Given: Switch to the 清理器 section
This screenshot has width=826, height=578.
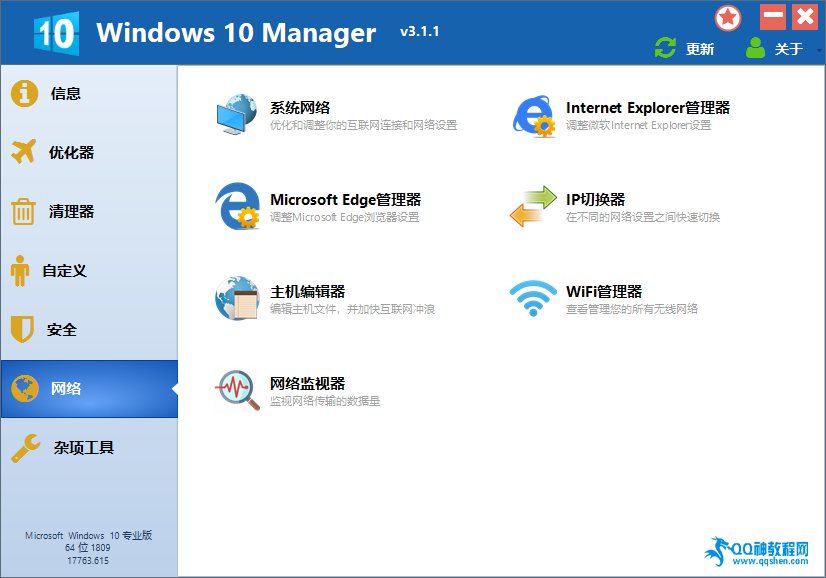Looking at the screenshot, I should (89, 211).
